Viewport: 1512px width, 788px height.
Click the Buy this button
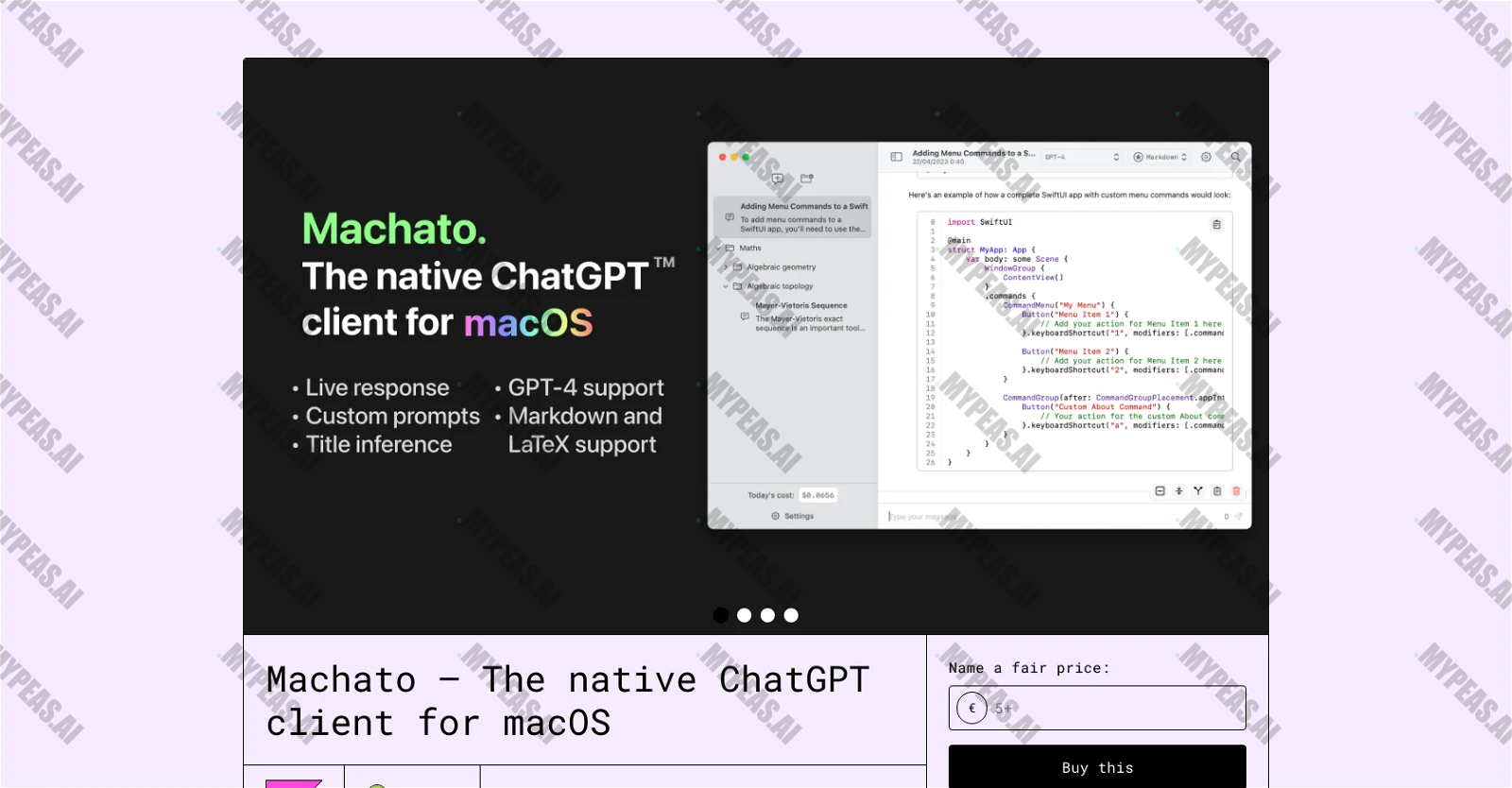[x=1097, y=767]
